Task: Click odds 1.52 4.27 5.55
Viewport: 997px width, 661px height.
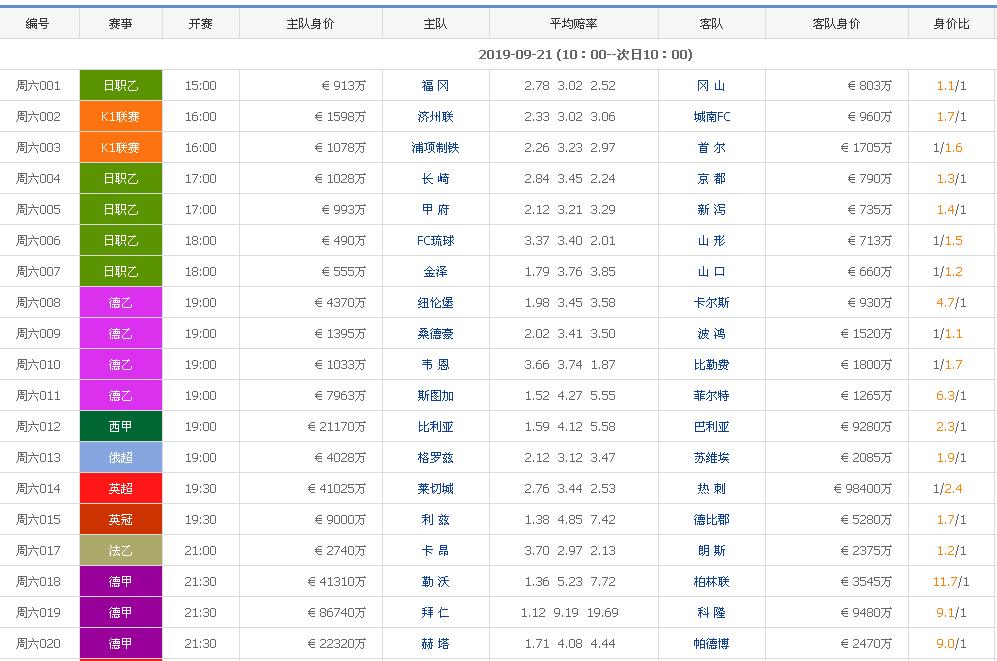Action: [570, 396]
